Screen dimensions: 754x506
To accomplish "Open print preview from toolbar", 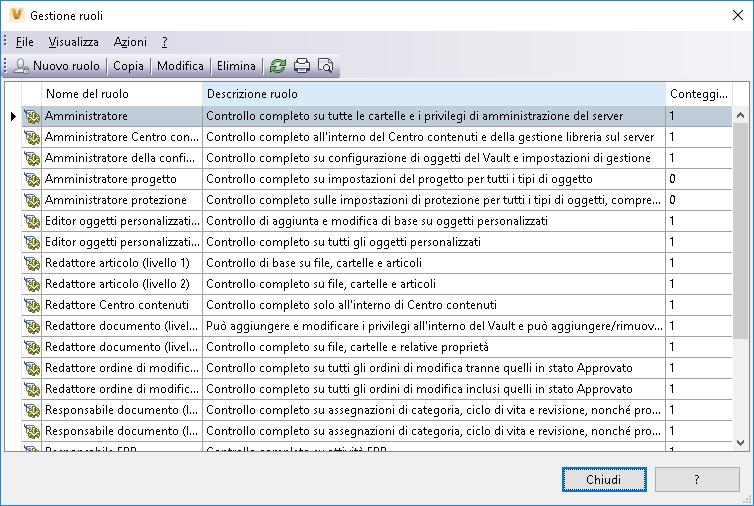I will [326, 66].
